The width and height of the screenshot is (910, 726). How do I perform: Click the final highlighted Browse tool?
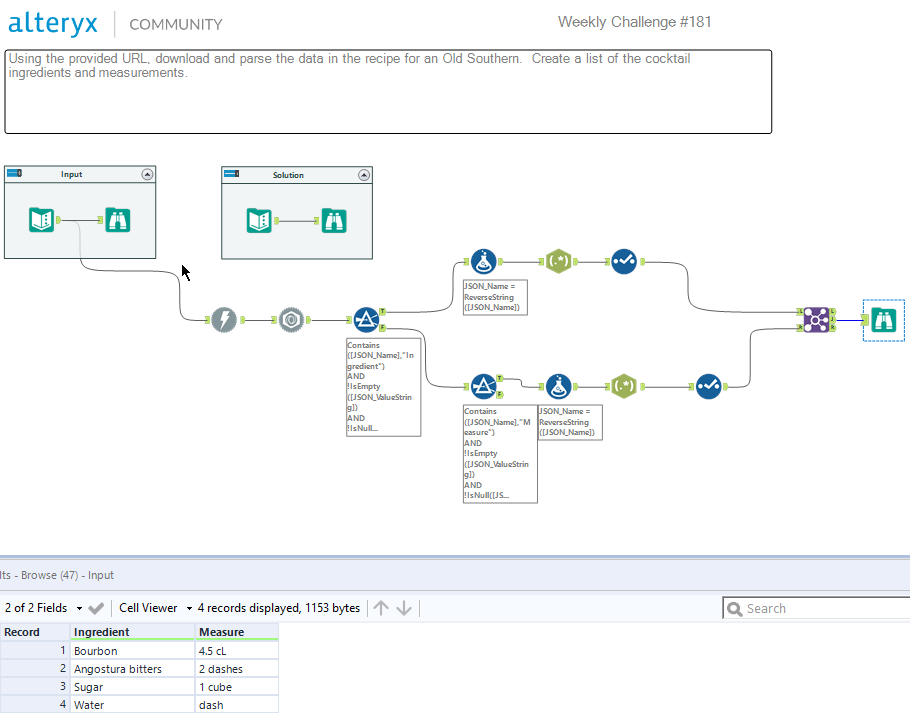[x=884, y=320]
